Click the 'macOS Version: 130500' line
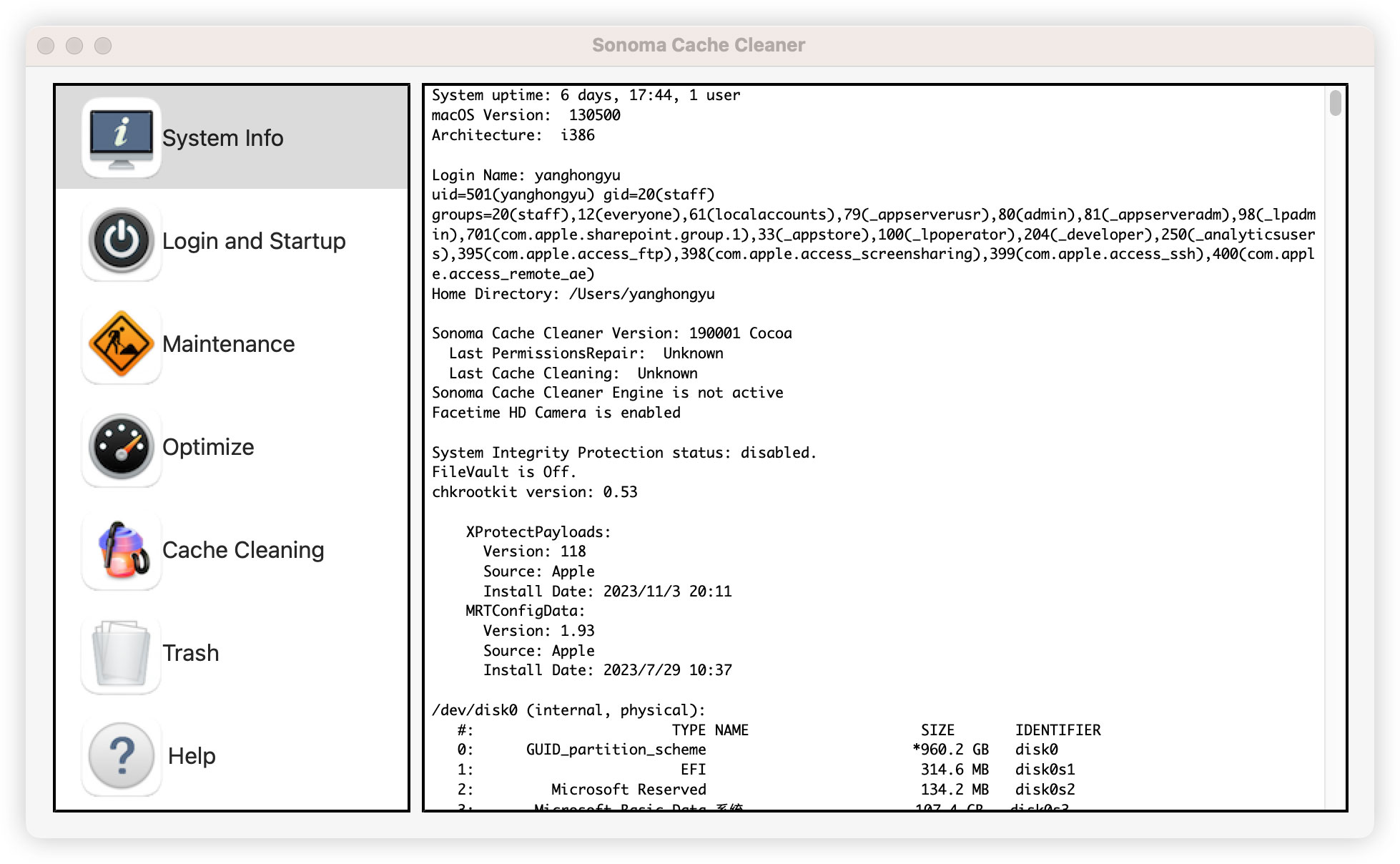The image size is (1400, 864). 526,115
